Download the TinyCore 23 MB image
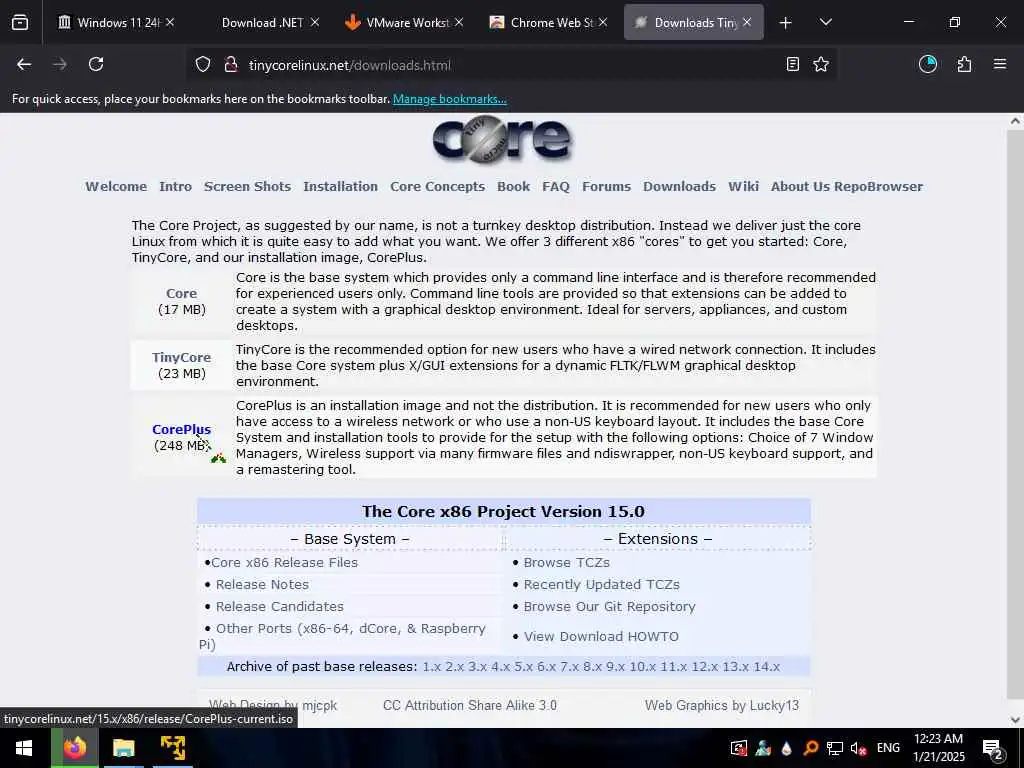The height and width of the screenshot is (768, 1024). pos(182,358)
